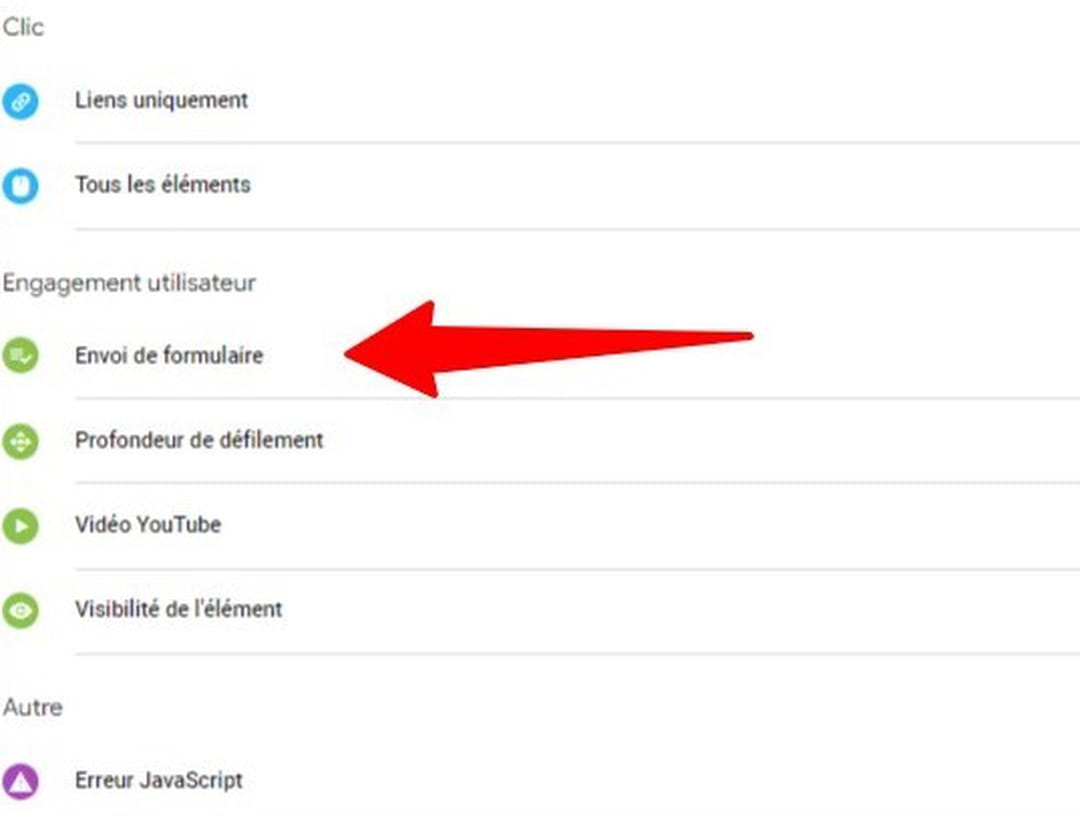Click the green form-check icon for Envoi de formulaire
1080x817 pixels.
pyautogui.click(x=20, y=355)
